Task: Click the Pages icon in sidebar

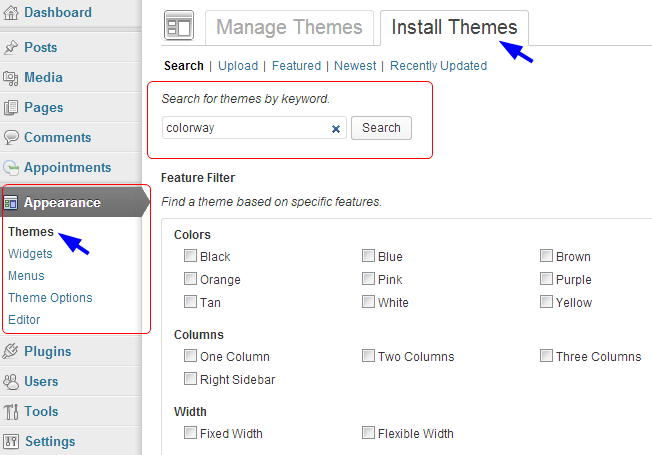Action: coord(11,107)
